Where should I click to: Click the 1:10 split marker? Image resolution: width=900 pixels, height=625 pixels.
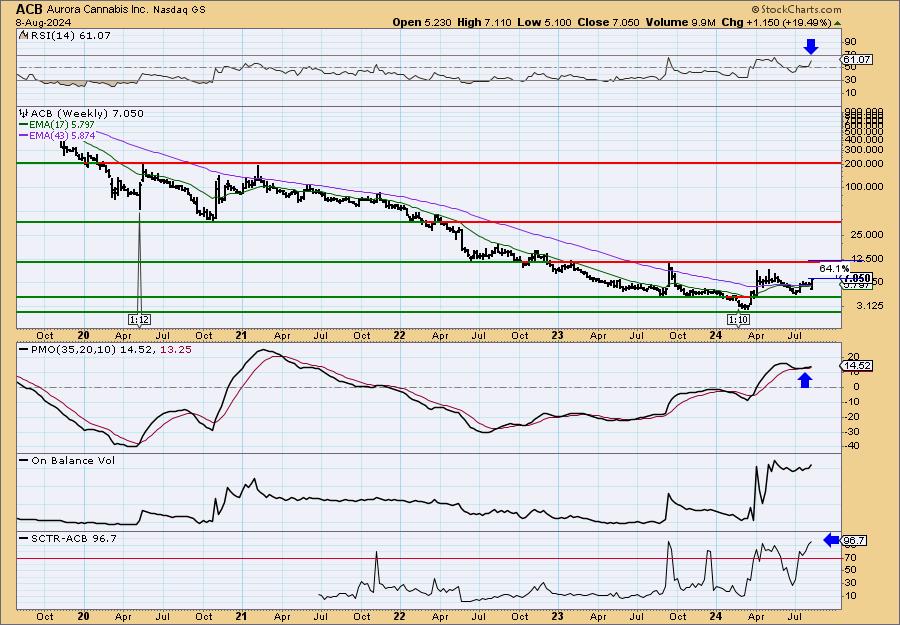tap(739, 319)
